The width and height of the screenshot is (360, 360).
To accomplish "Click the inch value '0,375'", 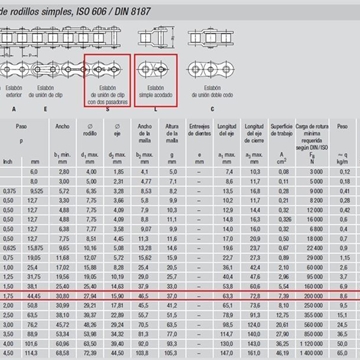I will click(9, 191).
